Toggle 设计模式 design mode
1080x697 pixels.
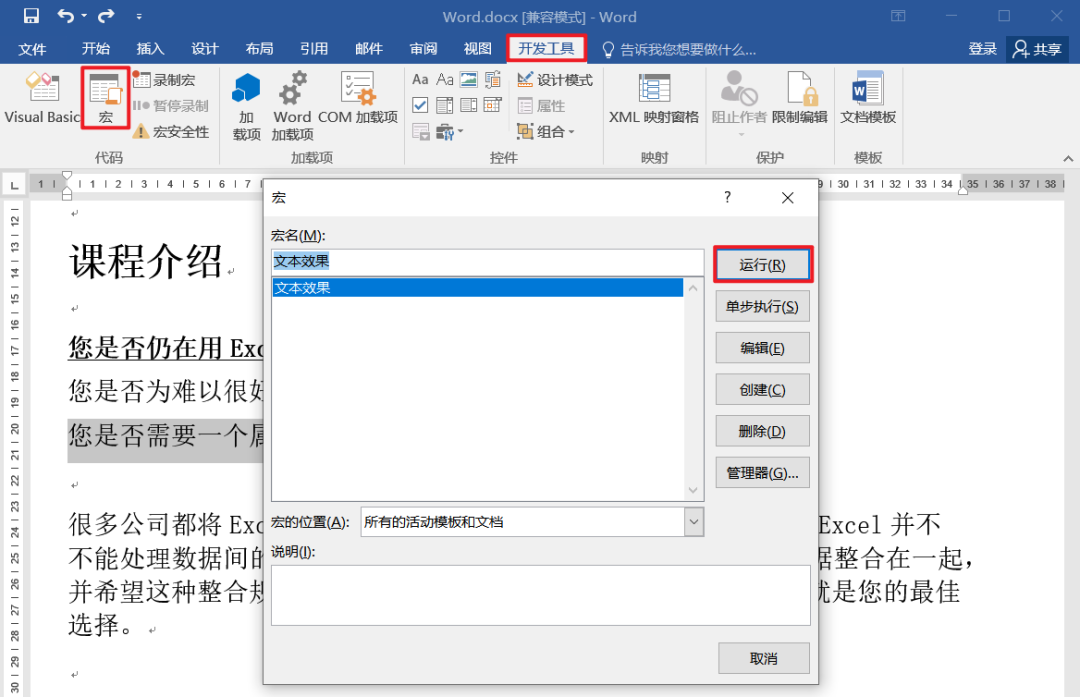point(554,80)
